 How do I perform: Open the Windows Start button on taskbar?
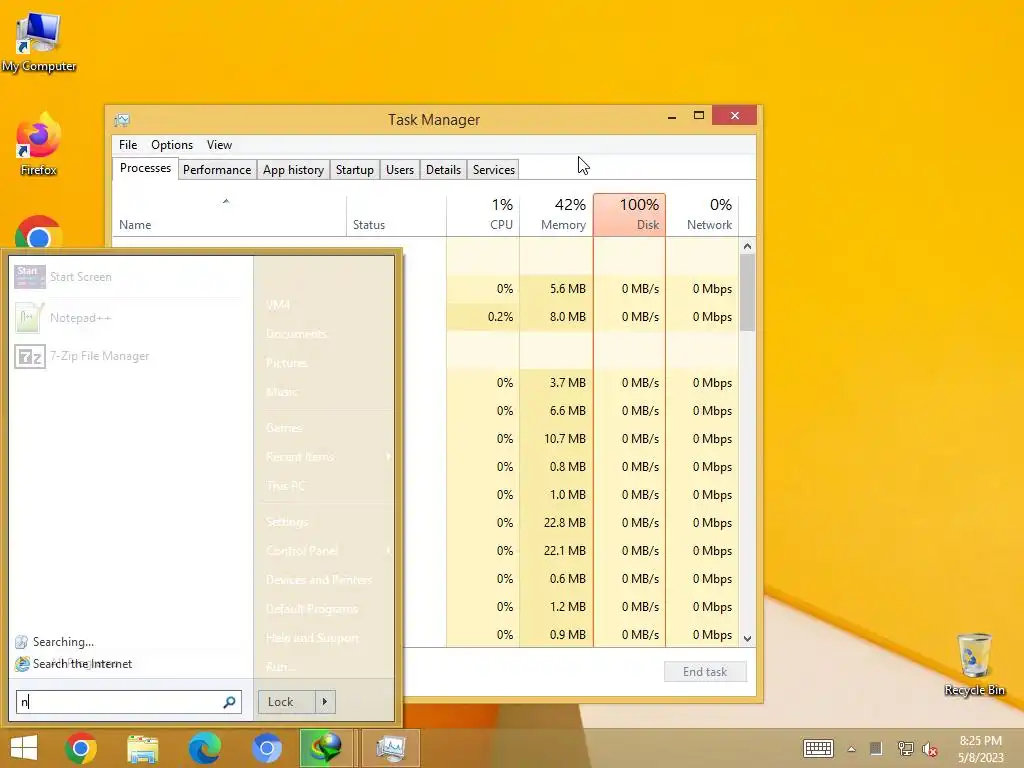coord(24,748)
